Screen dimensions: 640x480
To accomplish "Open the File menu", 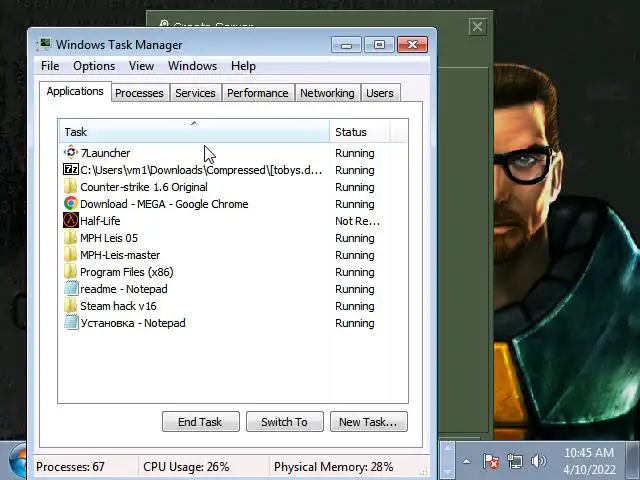I will (50, 66).
